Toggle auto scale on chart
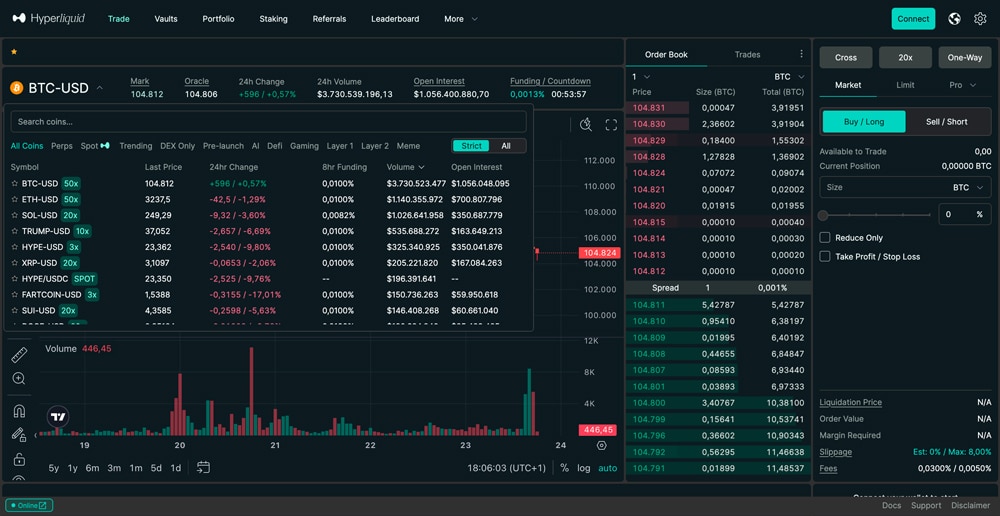 (608, 468)
